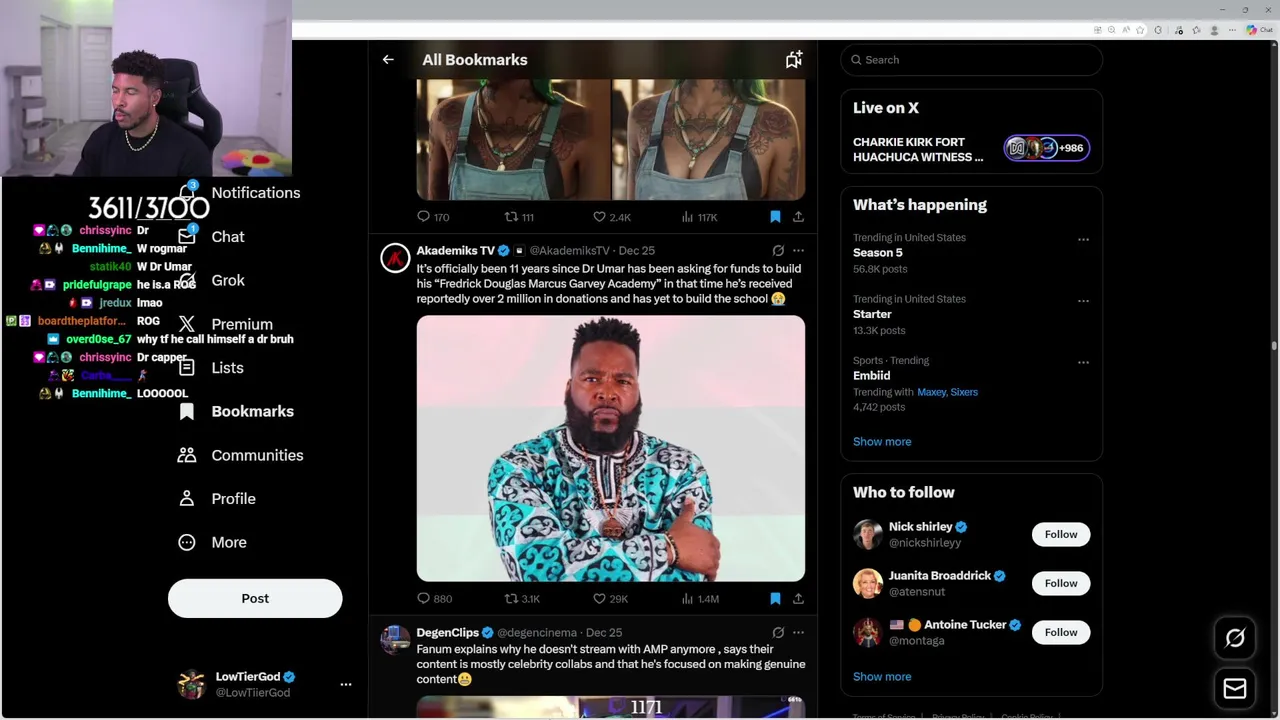The width and height of the screenshot is (1280, 720).
Task: Select Bookmarks in the sidebar
Action: pyautogui.click(x=236, y=411)
